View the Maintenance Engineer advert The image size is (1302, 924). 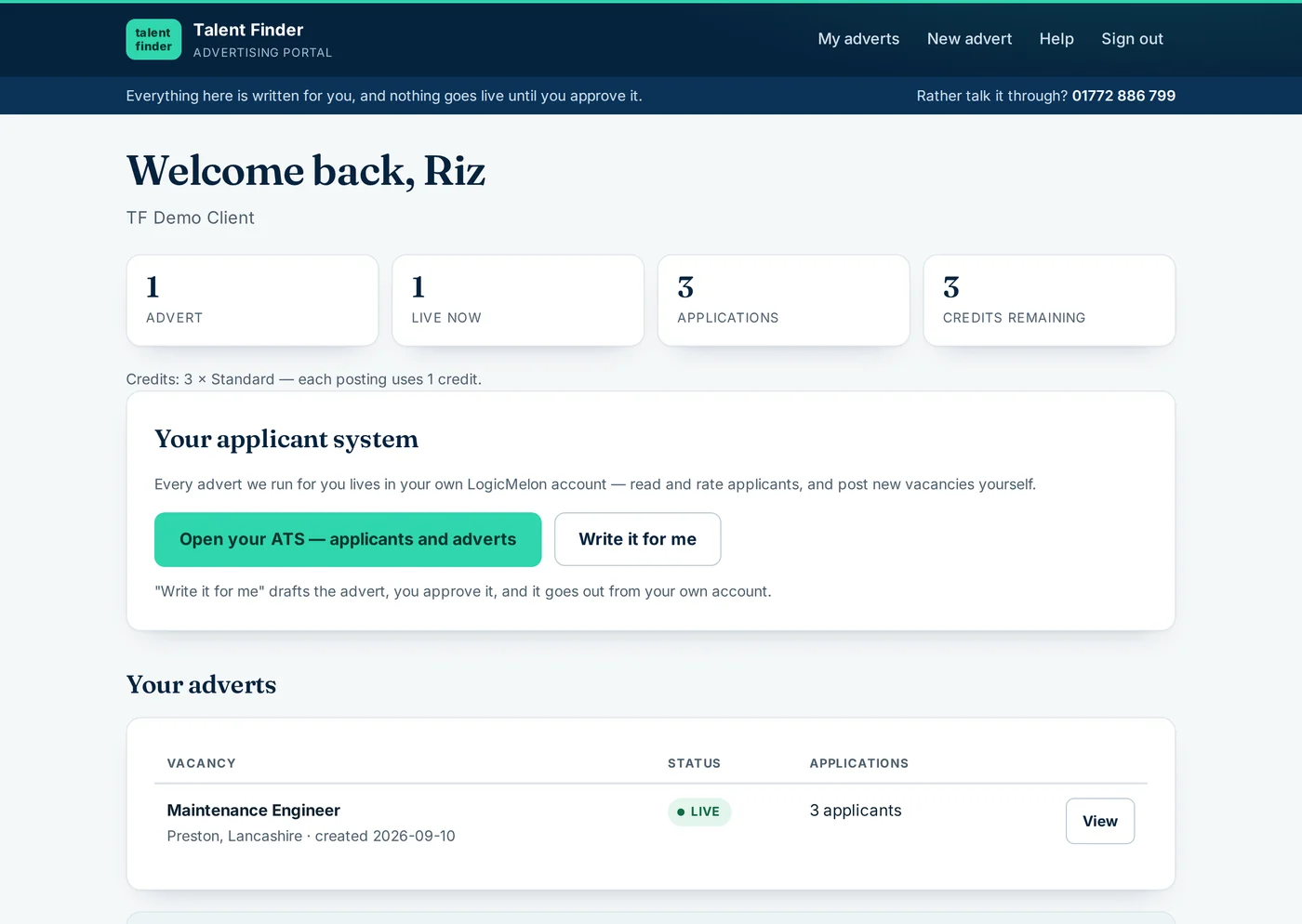pos(1099,821)
